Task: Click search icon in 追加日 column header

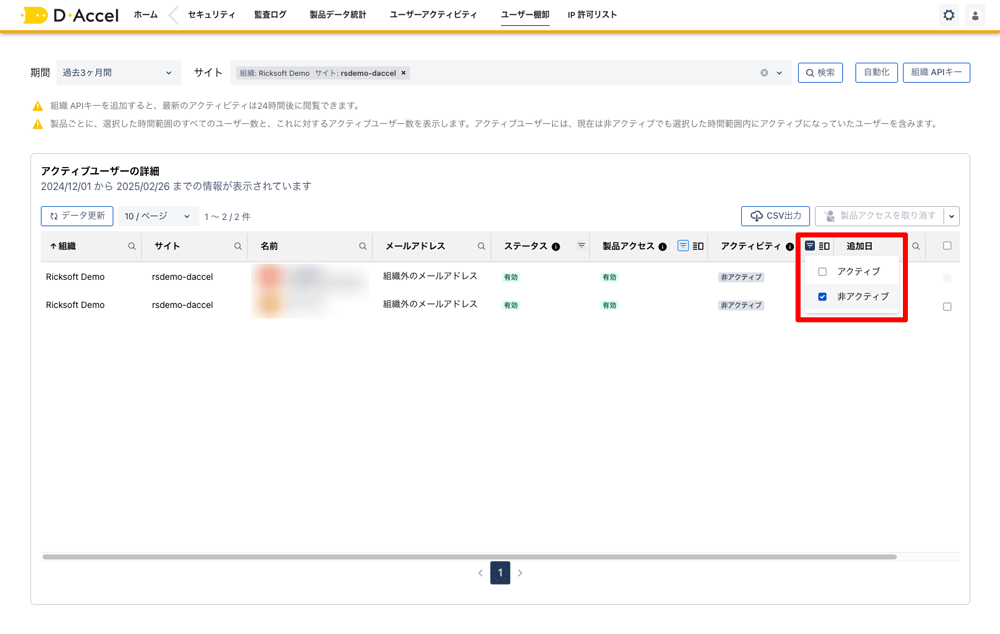Action: pyautogui.click(x=915, y=246)
